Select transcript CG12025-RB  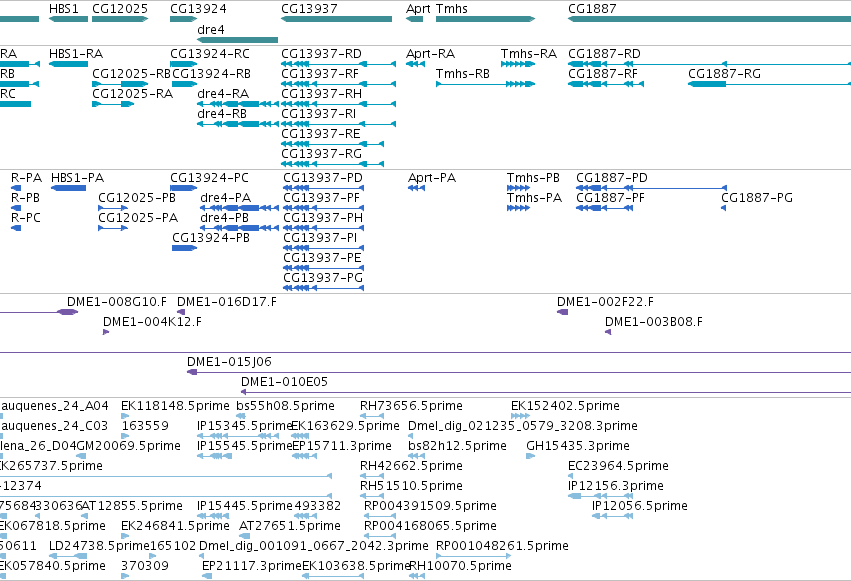(x=120, y=84)
